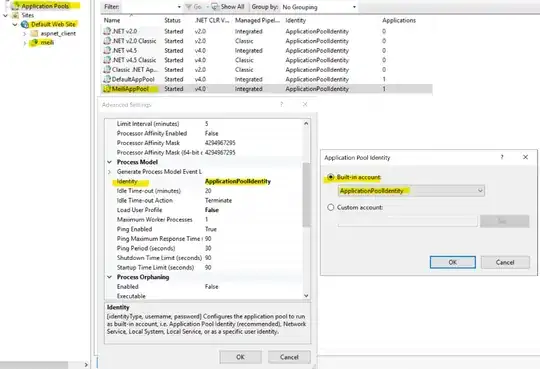Sort by Managed Pipeline column header

(257, 20)
